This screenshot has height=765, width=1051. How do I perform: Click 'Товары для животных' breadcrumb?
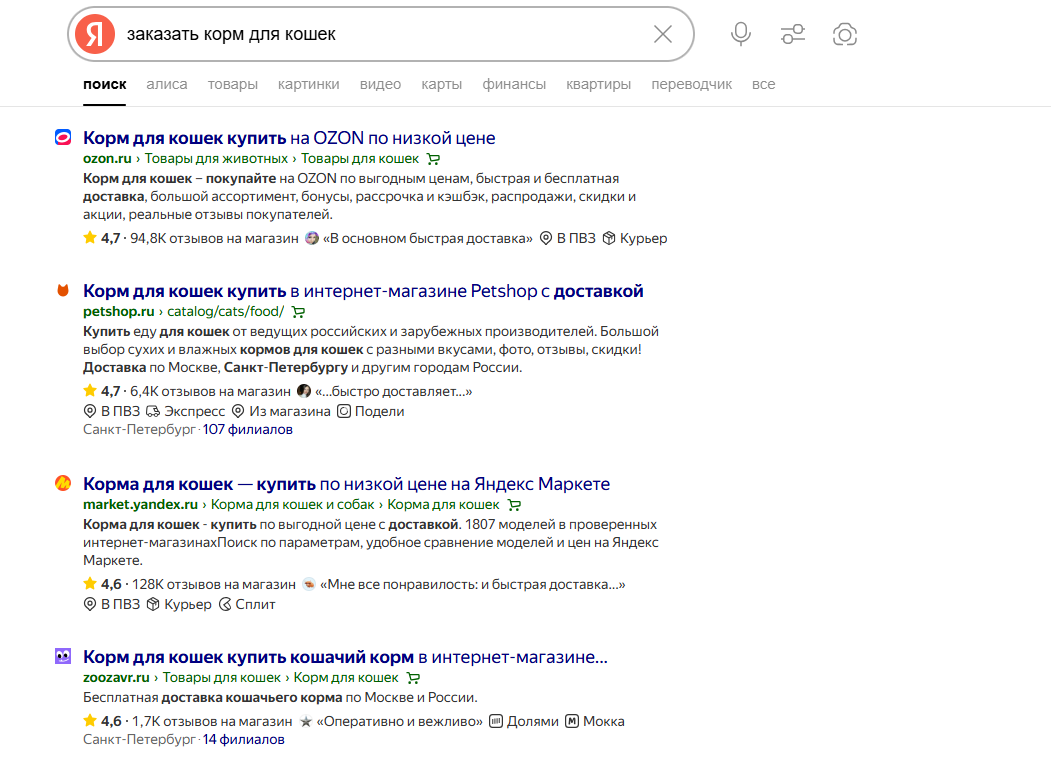(x=216, y=159)
